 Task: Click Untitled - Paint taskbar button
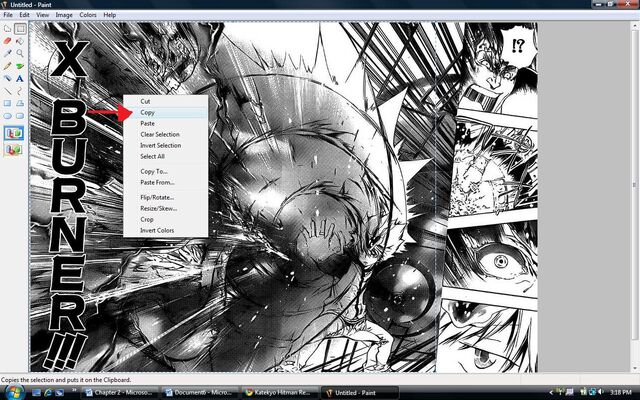[360, 393]
